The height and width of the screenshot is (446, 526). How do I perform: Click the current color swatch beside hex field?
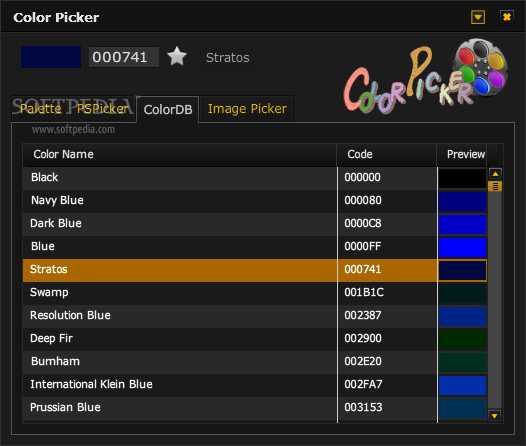[51, 57]
